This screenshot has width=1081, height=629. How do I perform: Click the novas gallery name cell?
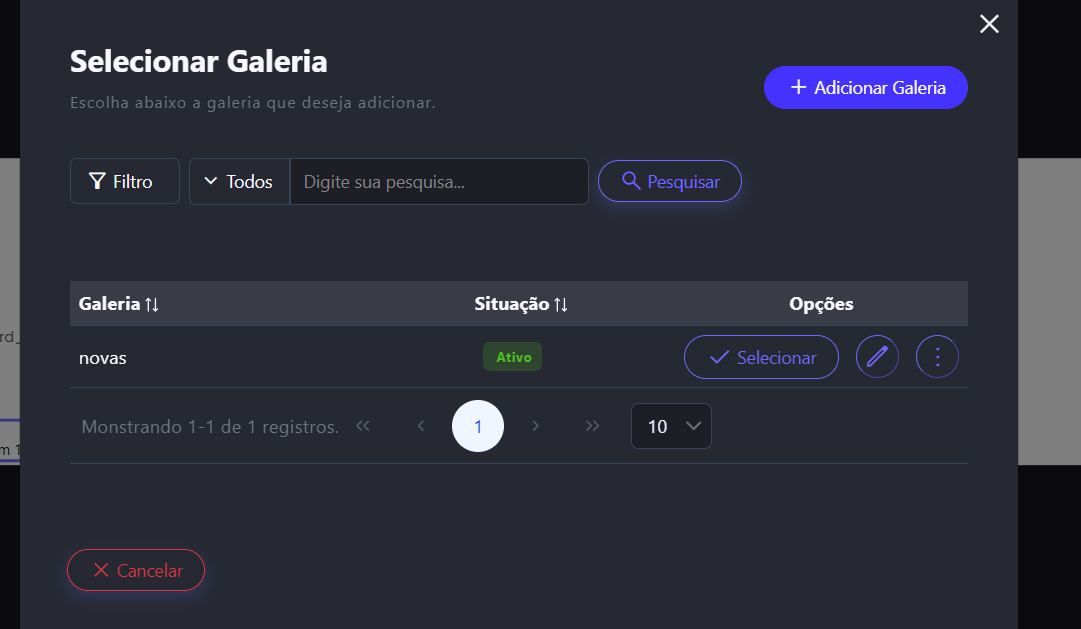(x=103, y=357)
